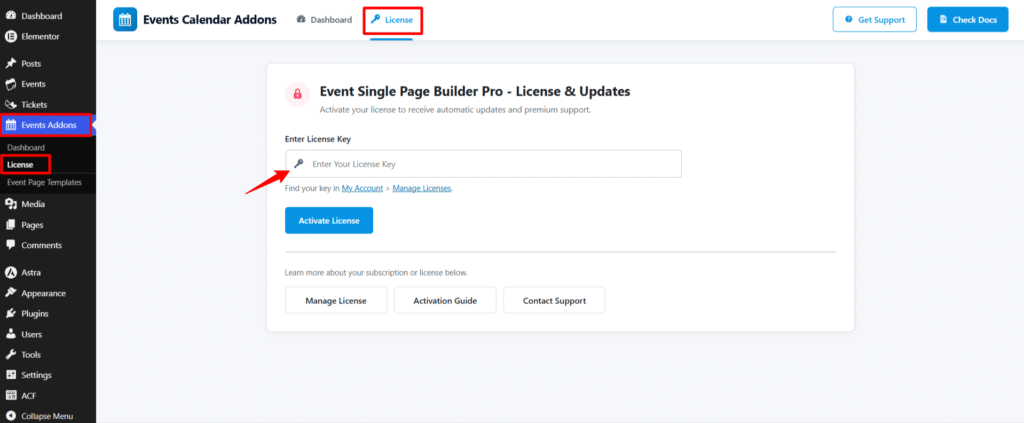This screenshot has height=423, width=1024.
Task: Click the Astra logo icon
Action: (10, 272)
